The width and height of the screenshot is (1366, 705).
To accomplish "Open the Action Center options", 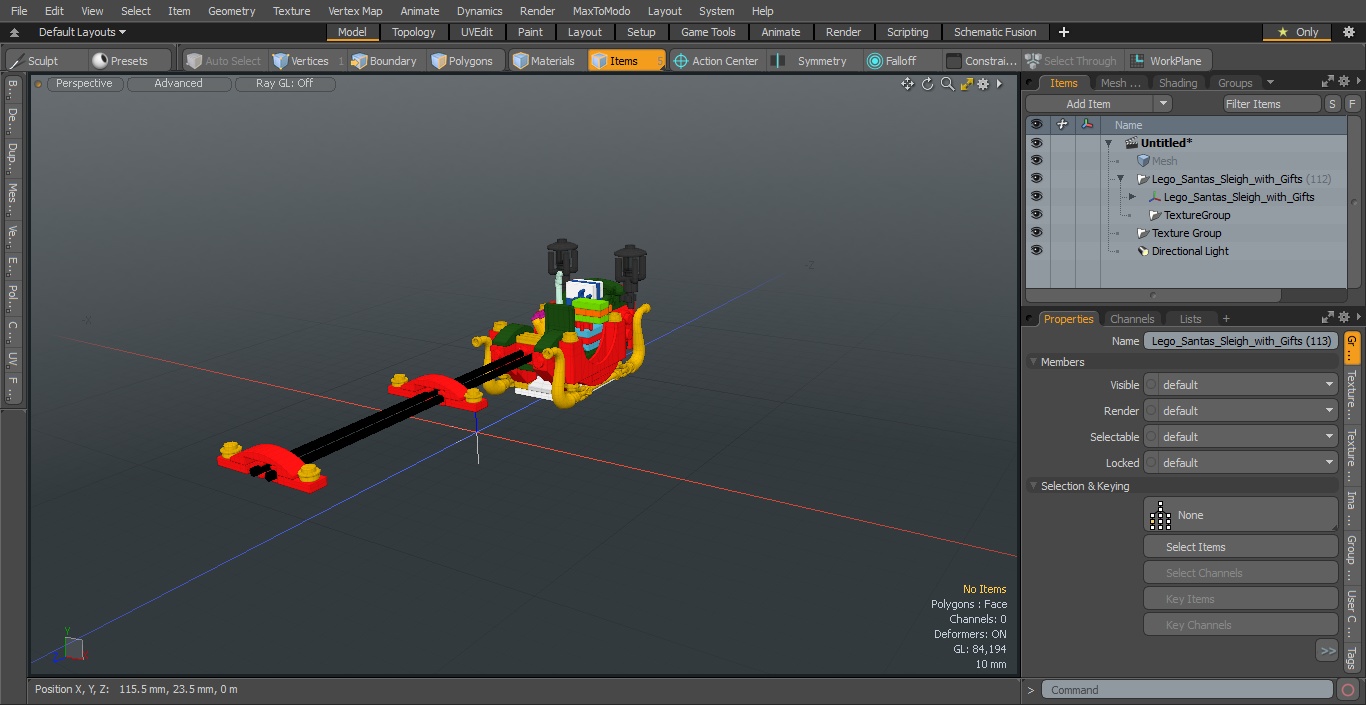I will tap(715, 61).
